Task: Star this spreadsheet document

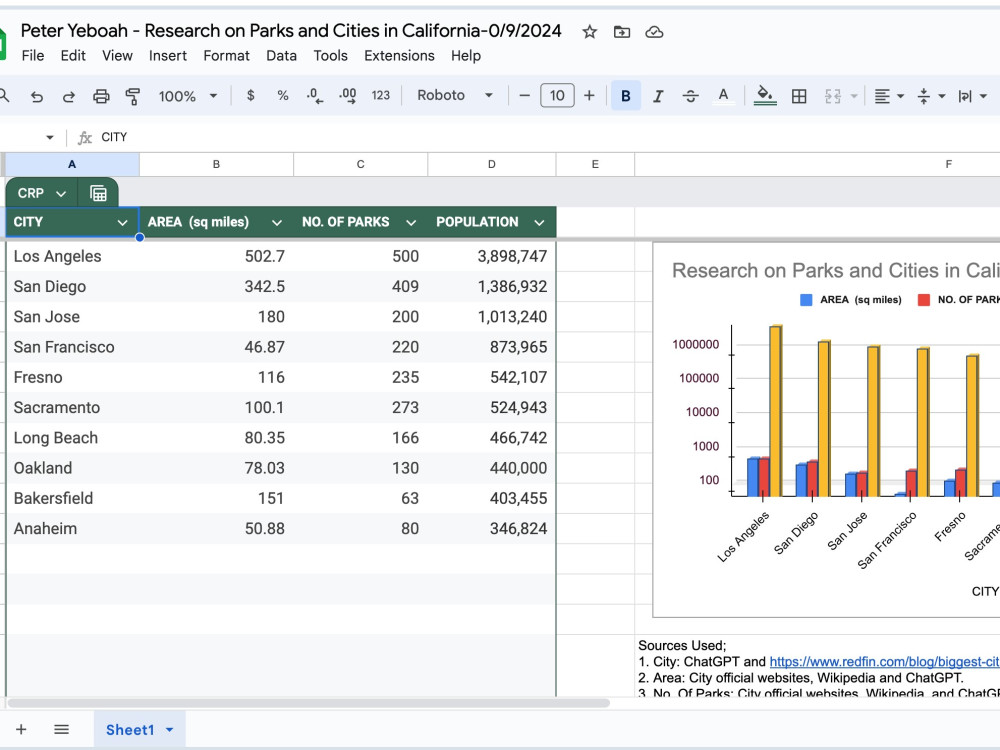Action: (589, 32)
